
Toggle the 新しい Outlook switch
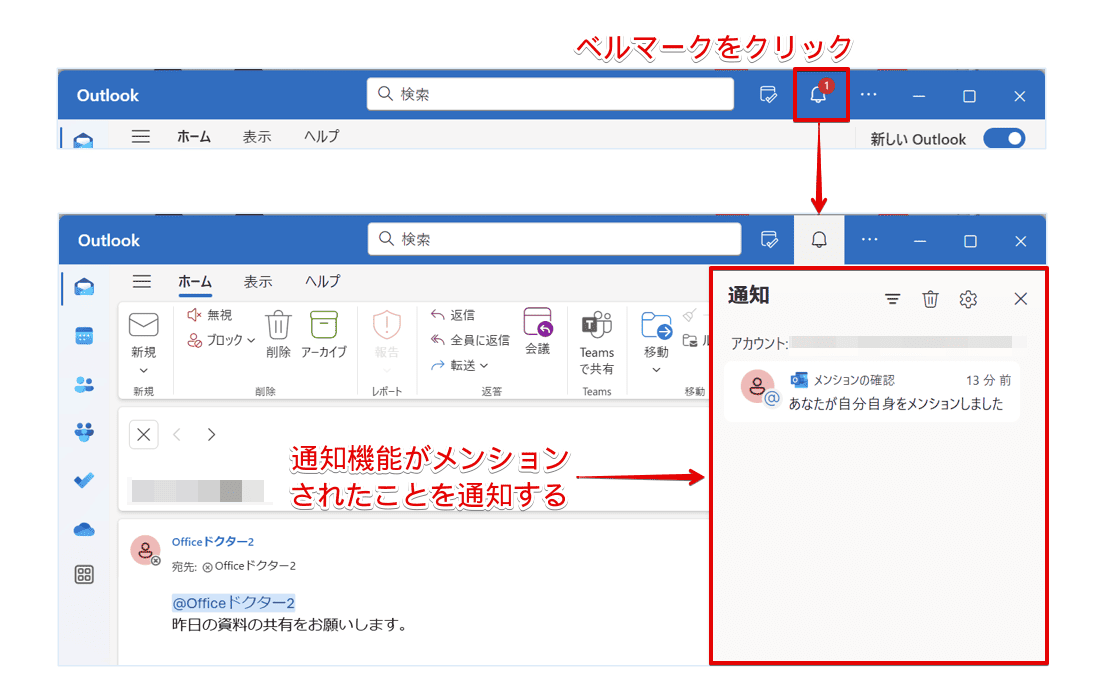click(1004, 138)
